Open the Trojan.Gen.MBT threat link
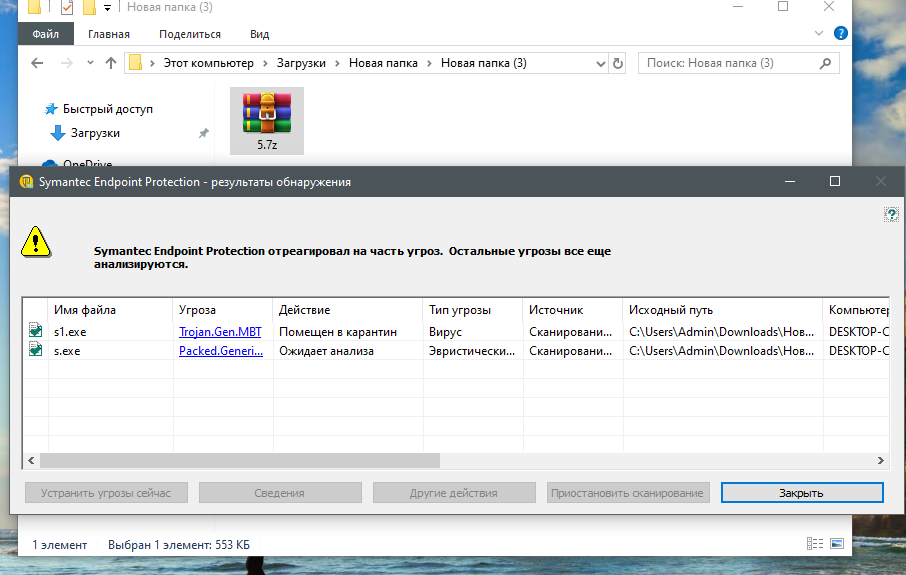906x575 pixels. [x=220, y=332]
